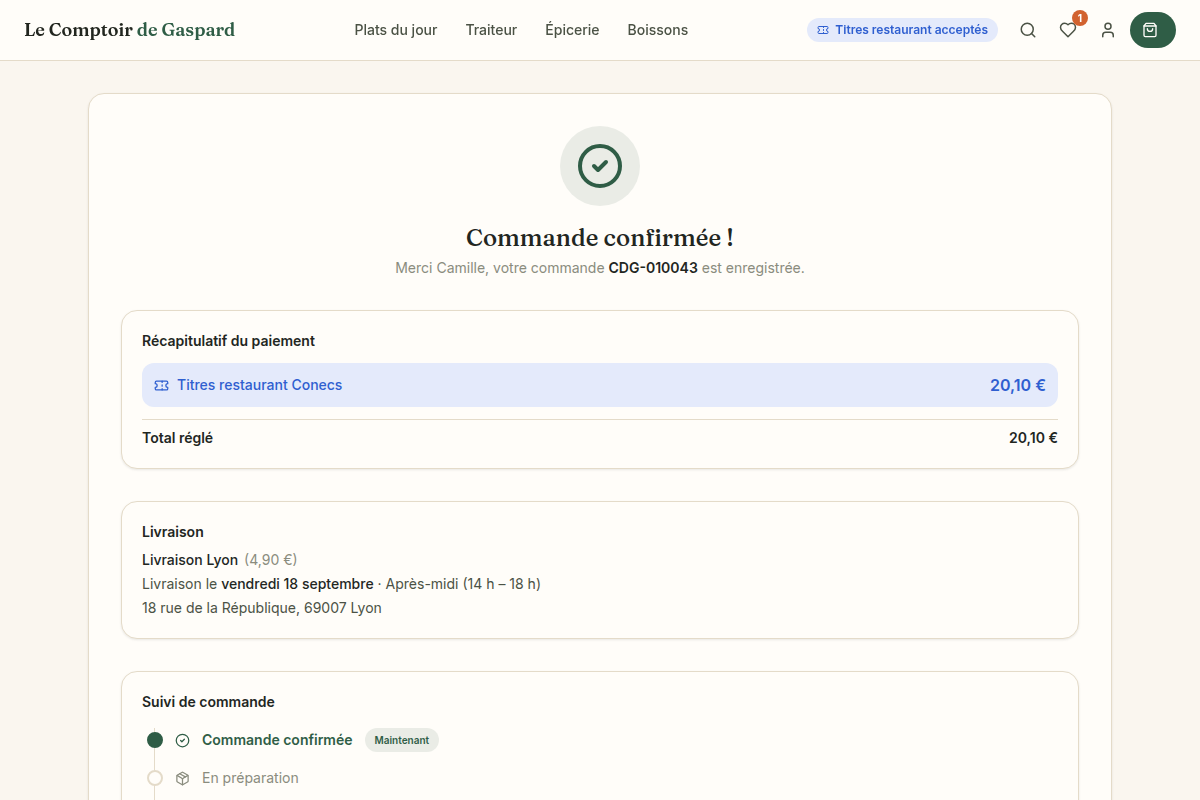
Task: Open the user account icon
Action: pyautogui.click(x=1108, y=30)
